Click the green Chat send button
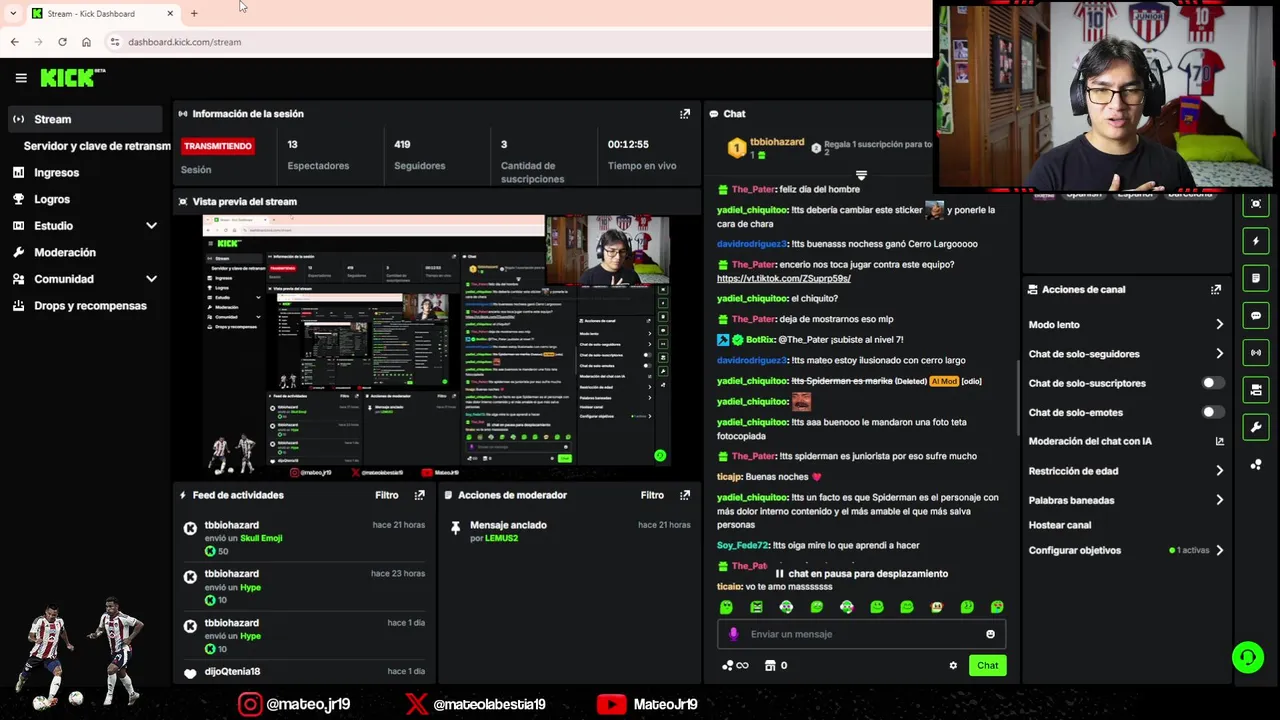1280x720 pixels. coord(987,666)
